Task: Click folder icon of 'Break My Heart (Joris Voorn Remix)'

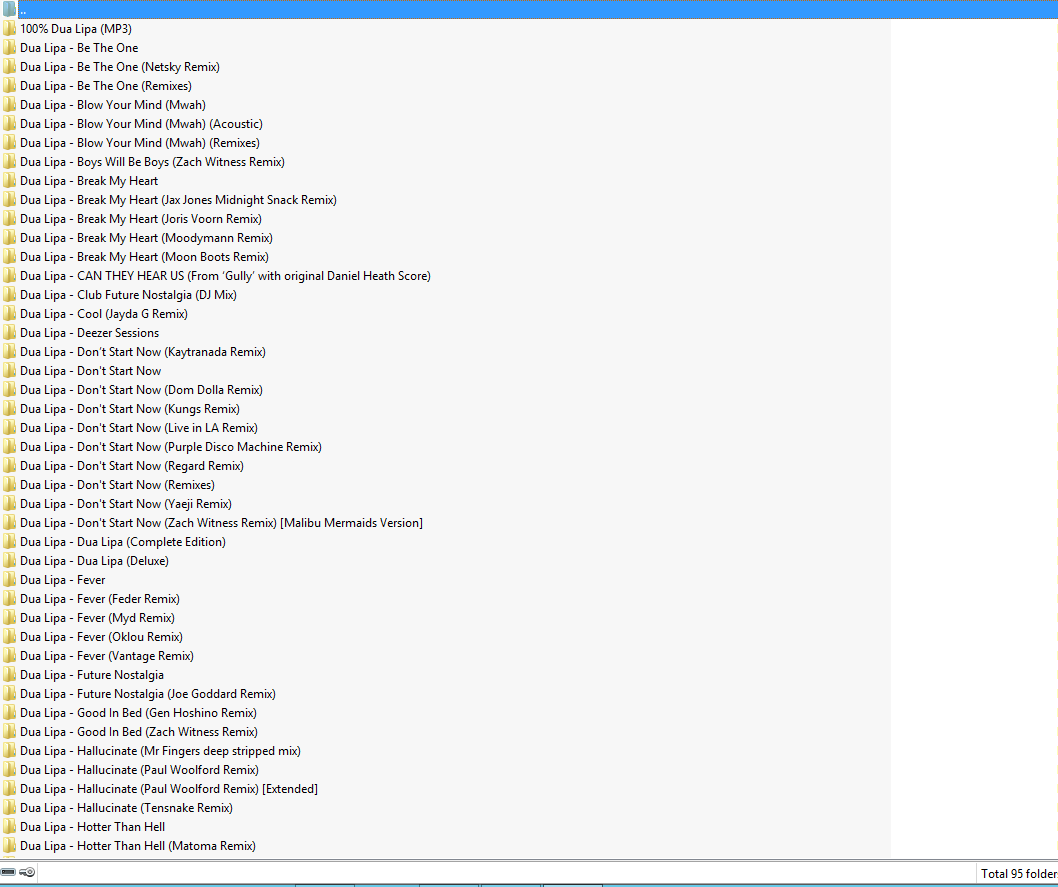Action: (x=9, y=219)
